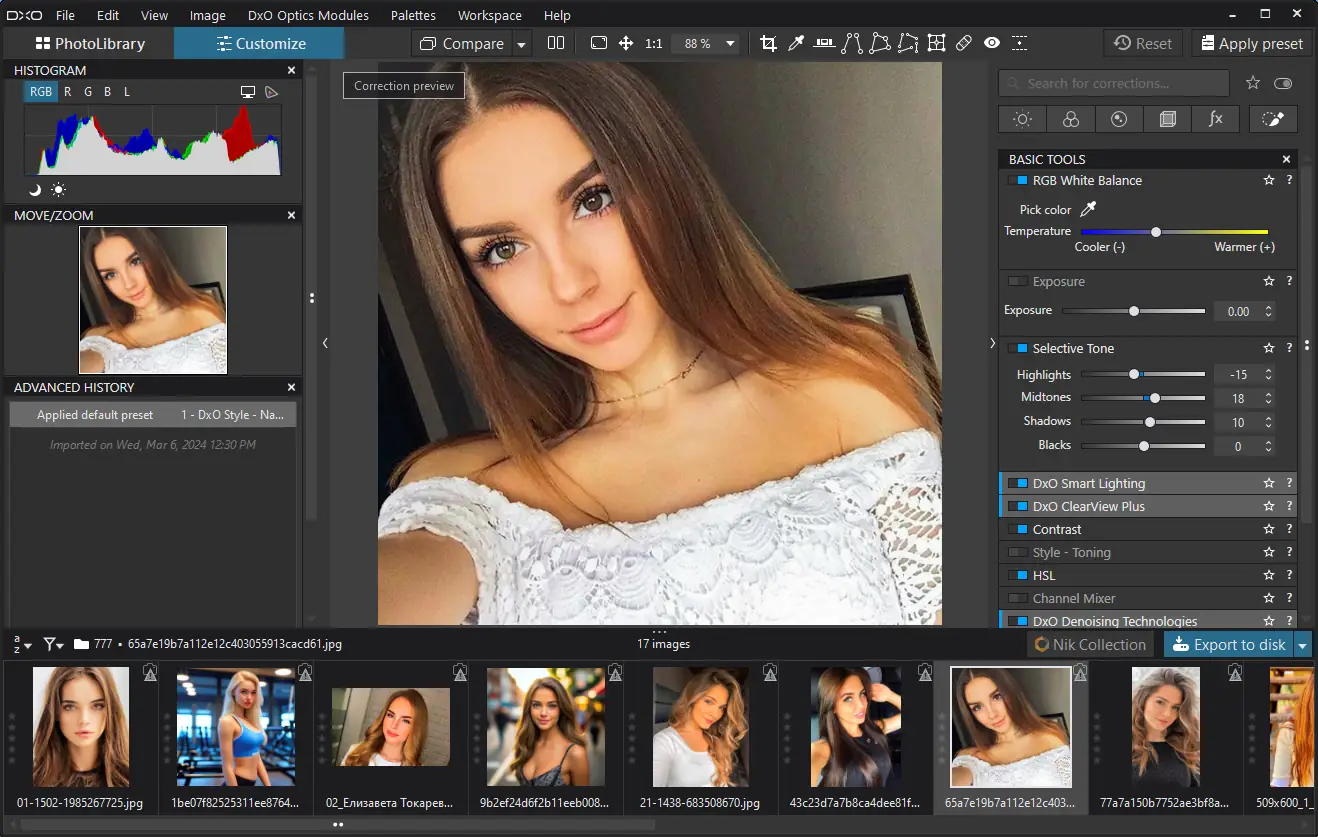
Task: Switch to the PhotoLibrary tab
Action: pos(90,43)
